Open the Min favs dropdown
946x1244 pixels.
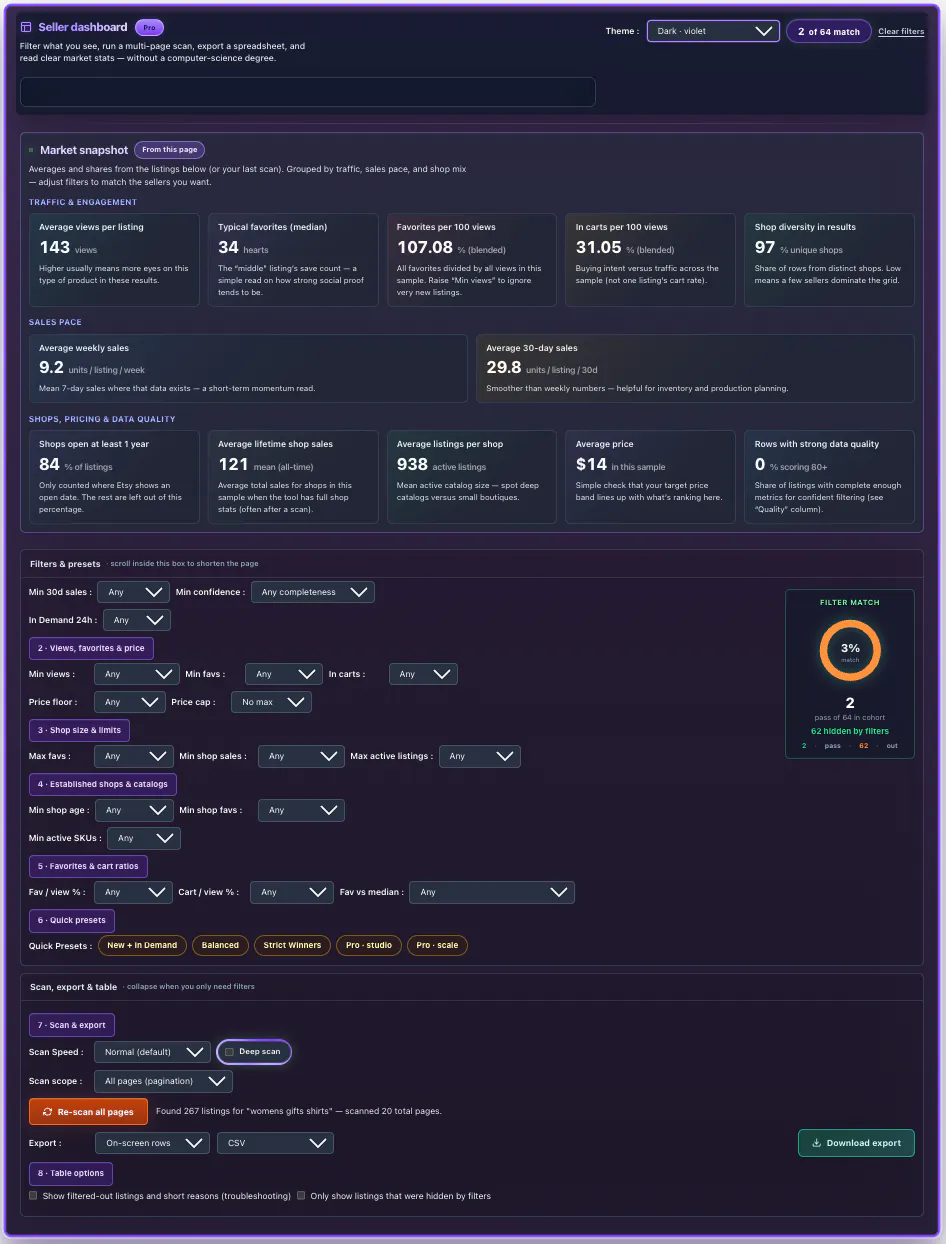tap(283, 674)
